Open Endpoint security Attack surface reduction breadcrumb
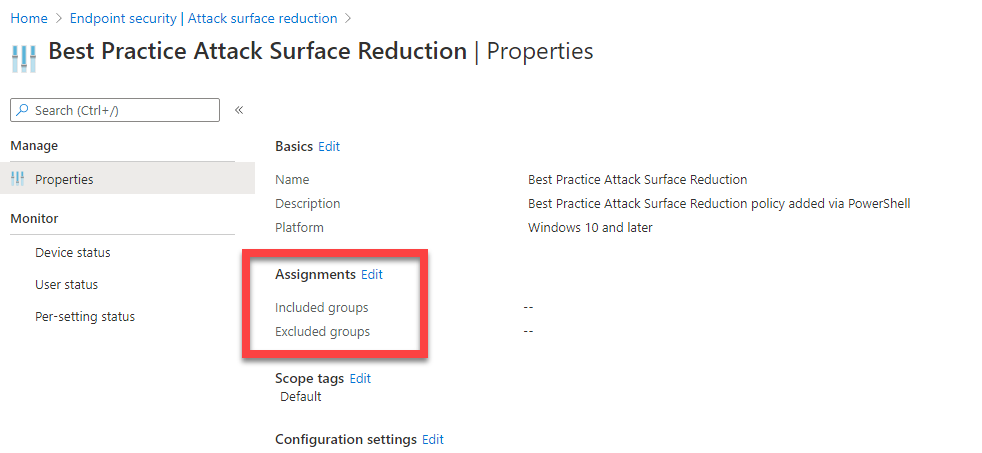Image resolution: width=982 pixels, height=453 pixels. (x=203, y=18)
